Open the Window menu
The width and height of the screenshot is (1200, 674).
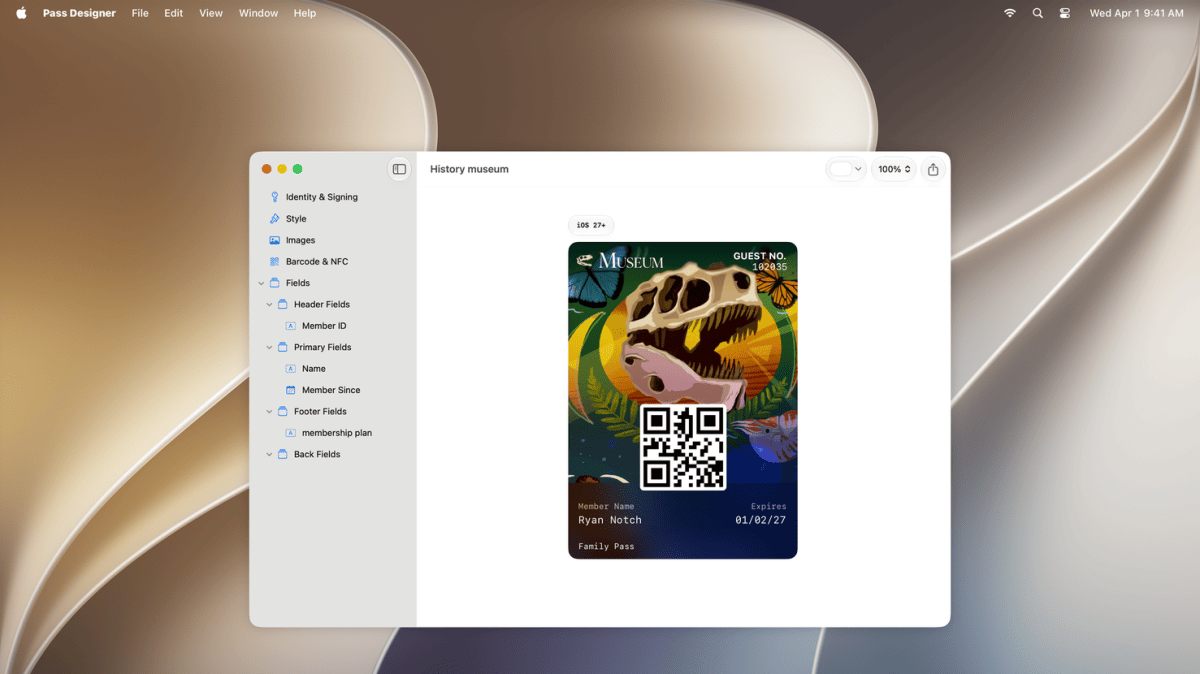coord(258,13)
